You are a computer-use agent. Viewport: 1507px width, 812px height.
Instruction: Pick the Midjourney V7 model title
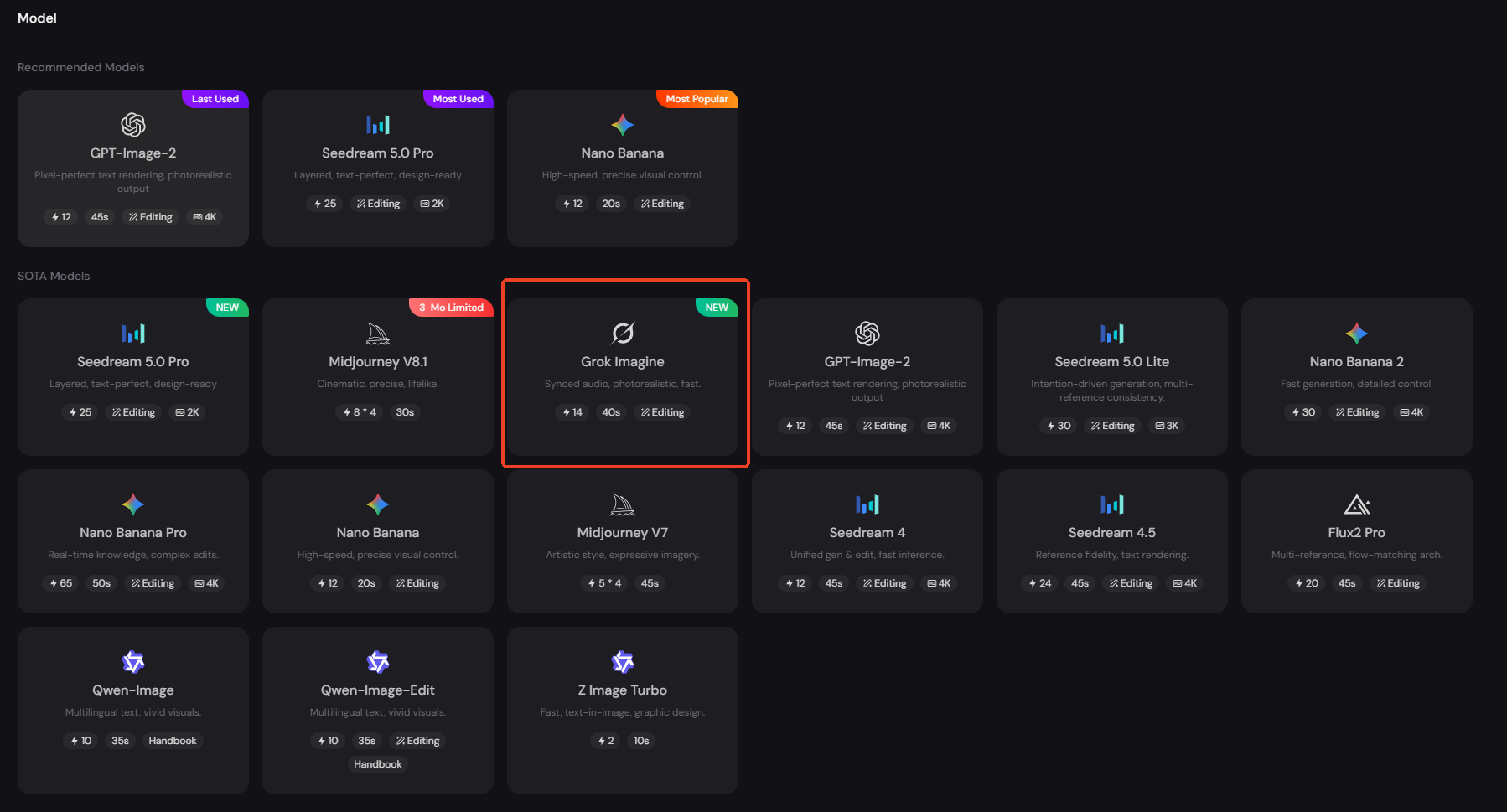click(x=623, y=533)
